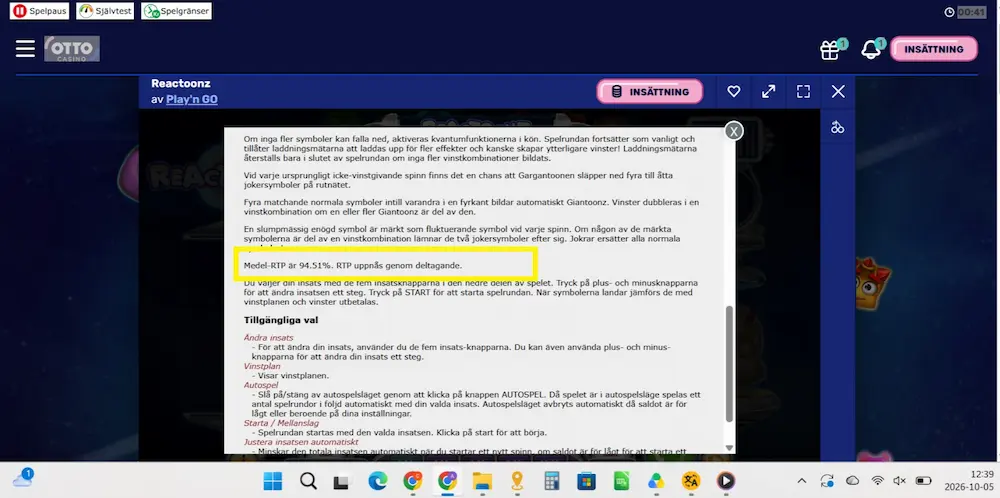This screenshot has width=1000, height=498.
Task: Open the notifications bell
Action: (x=871, y=49)
